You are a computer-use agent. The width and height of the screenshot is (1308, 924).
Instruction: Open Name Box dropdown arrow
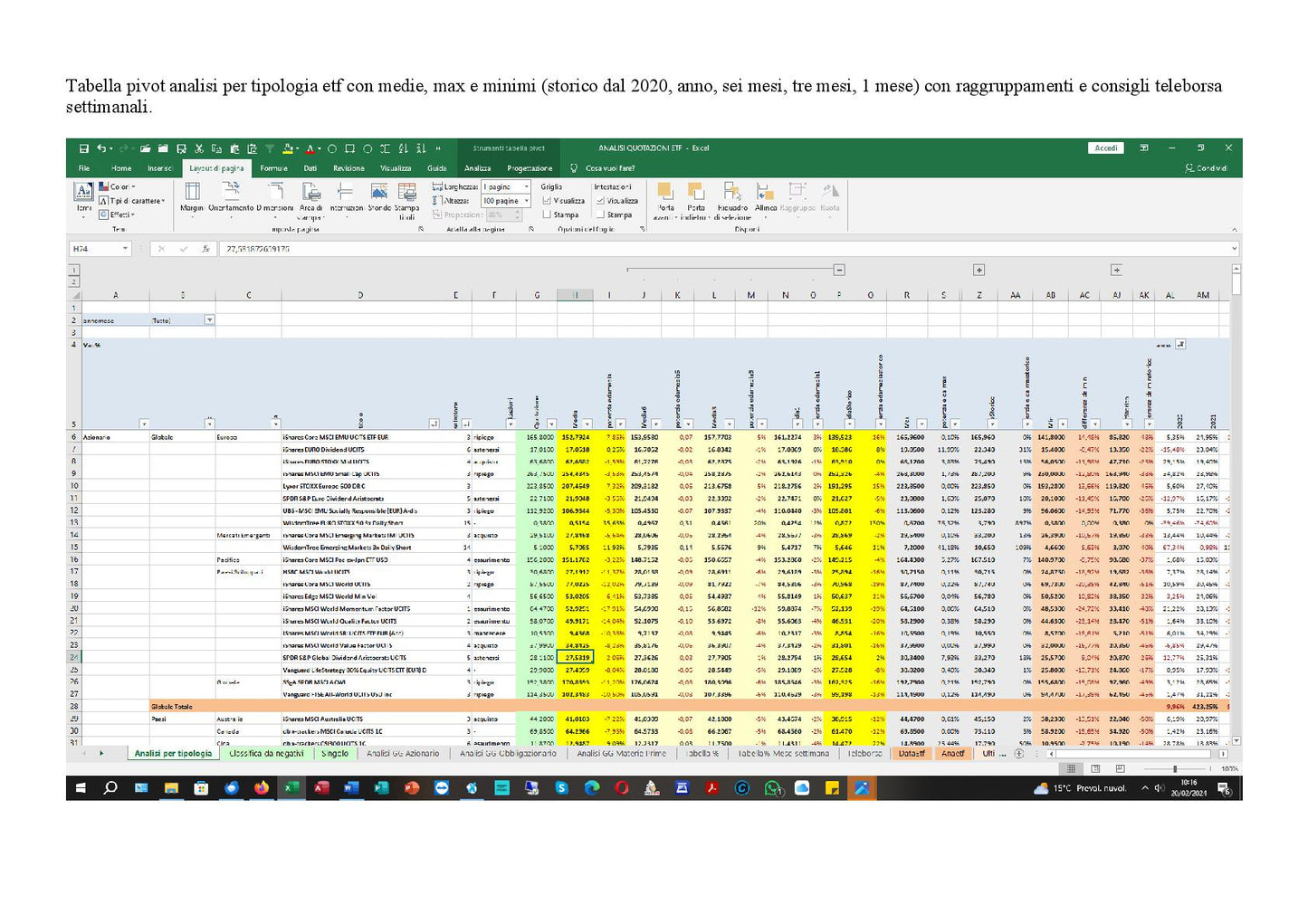tap(125, 249)
